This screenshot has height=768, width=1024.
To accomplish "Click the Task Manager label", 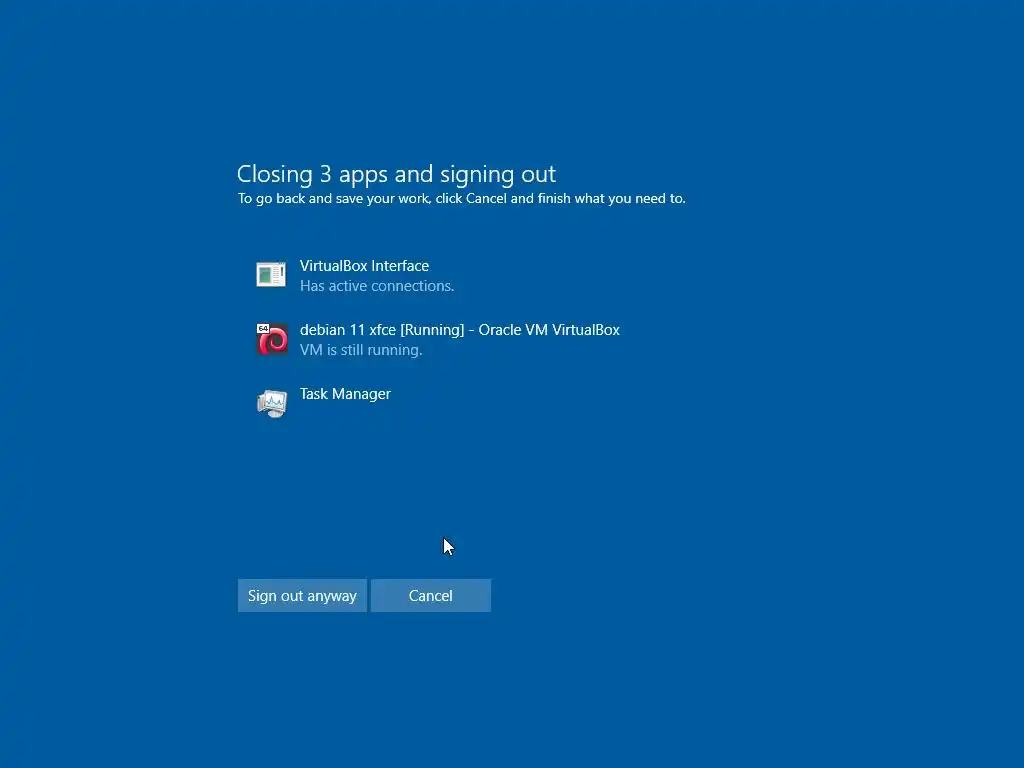I will [x=345, y=394].
